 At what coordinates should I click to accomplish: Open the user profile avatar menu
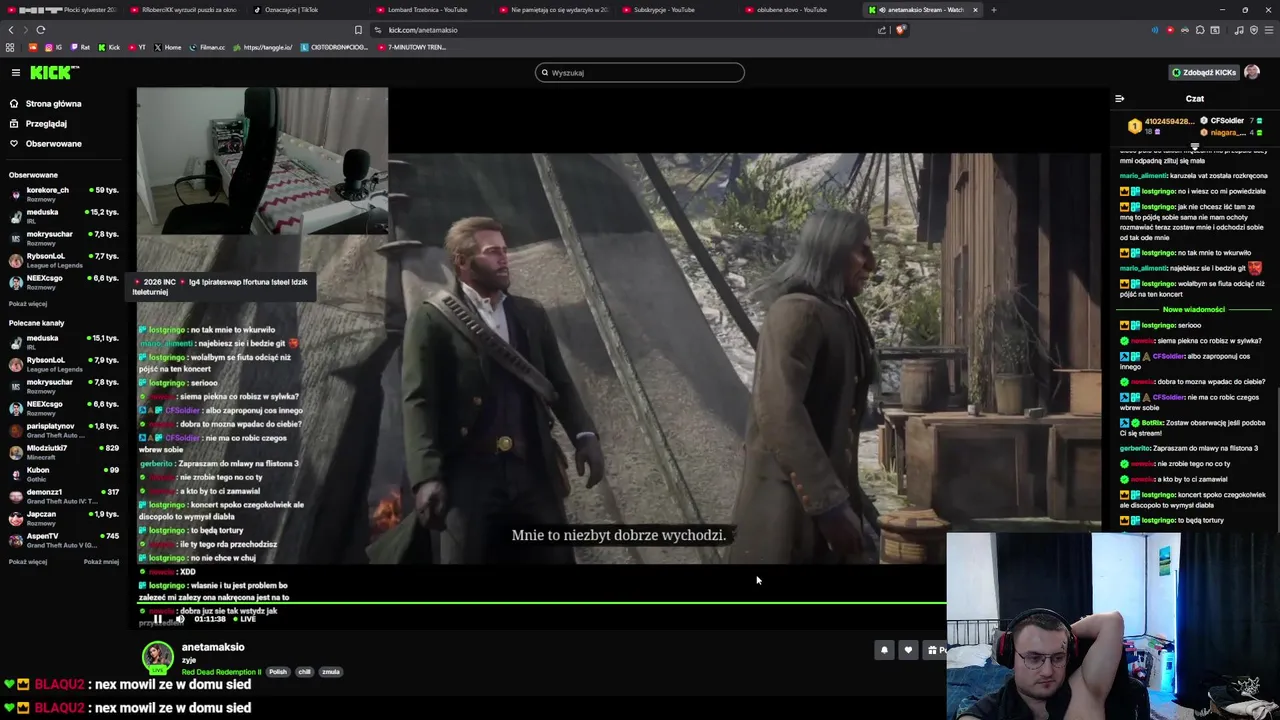[1252, 72]
